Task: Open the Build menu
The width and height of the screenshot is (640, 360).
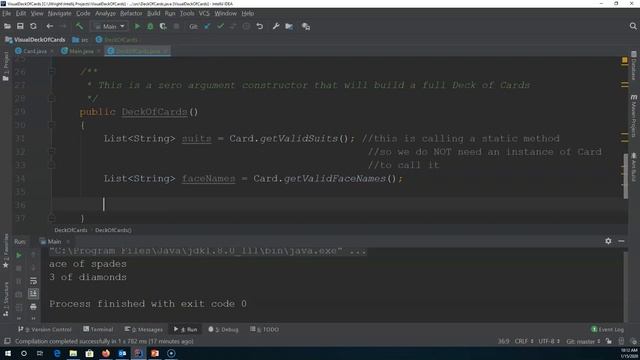Action: pos(153,13)
